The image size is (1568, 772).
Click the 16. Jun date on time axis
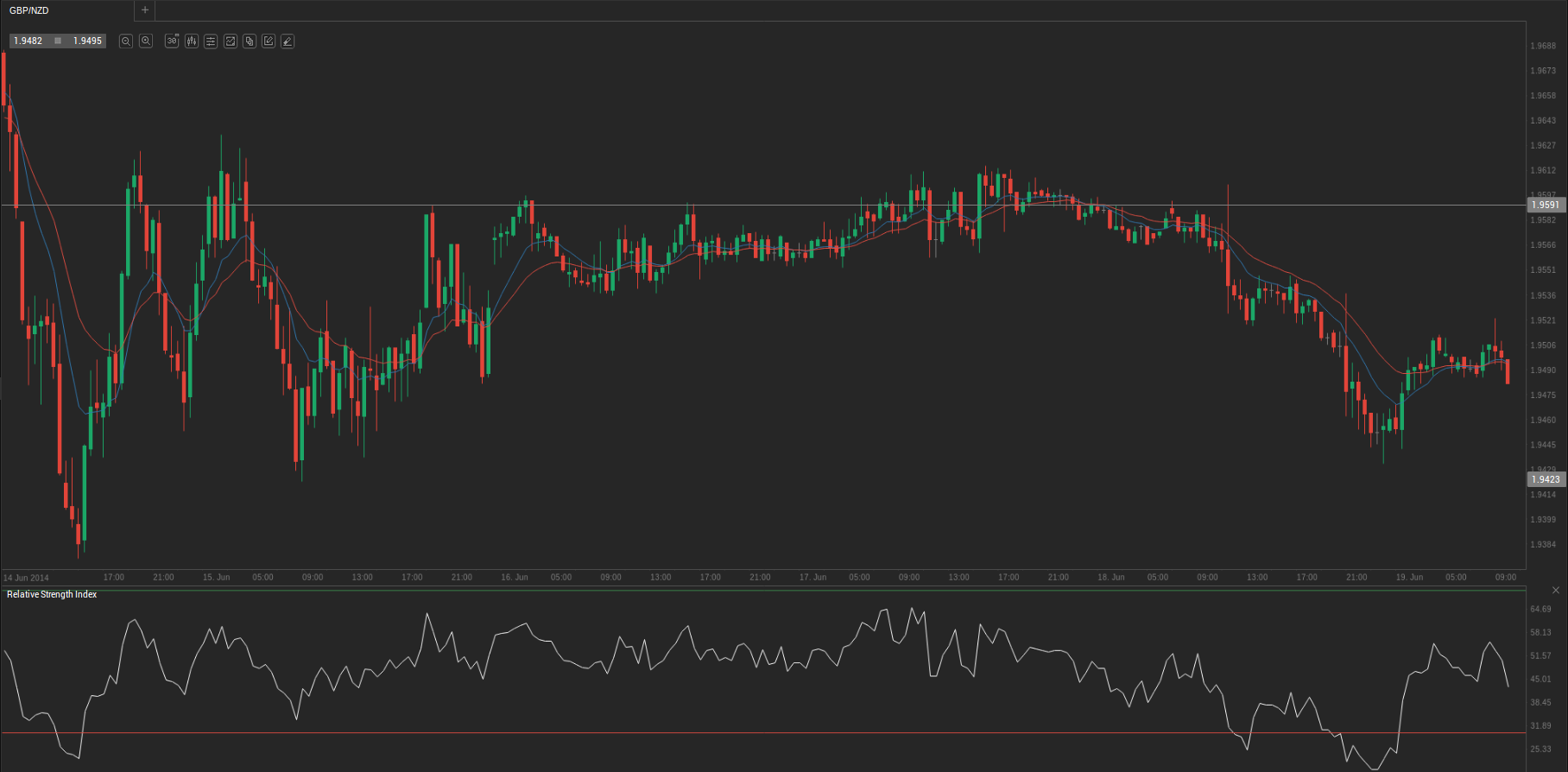(x=515, y=578)
